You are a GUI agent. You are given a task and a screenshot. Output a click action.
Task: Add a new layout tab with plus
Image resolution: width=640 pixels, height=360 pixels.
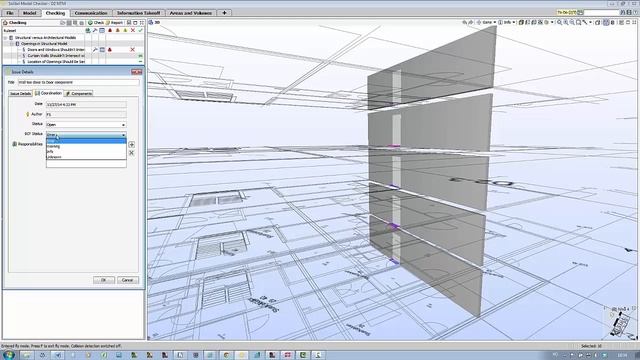coord(224,13)
